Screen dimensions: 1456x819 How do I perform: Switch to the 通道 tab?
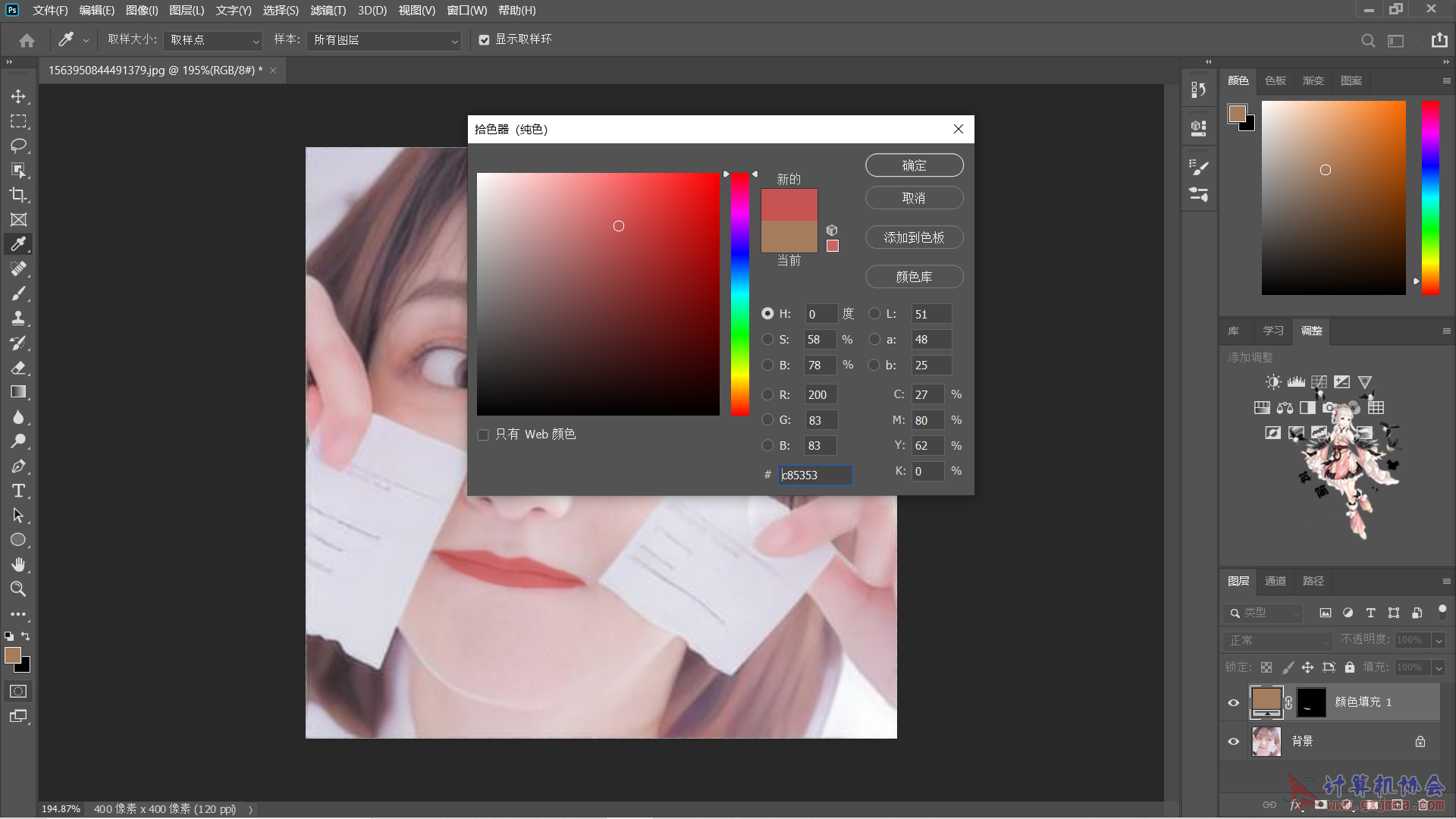coord(1275,581)
